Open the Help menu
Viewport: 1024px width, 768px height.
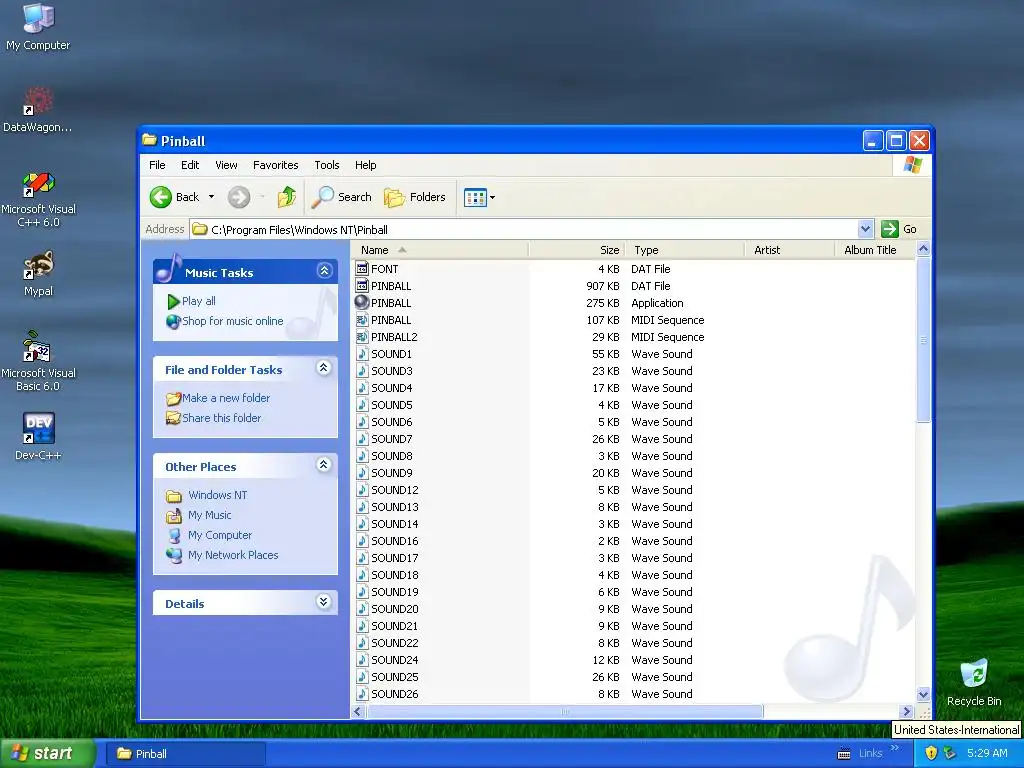366,165
